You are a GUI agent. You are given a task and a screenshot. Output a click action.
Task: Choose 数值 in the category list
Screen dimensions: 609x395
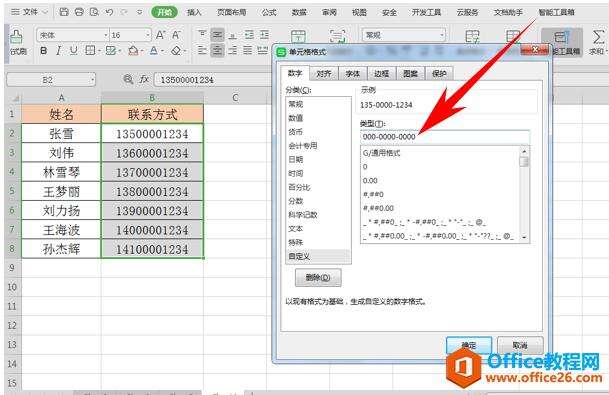click(x=318, y=118)
